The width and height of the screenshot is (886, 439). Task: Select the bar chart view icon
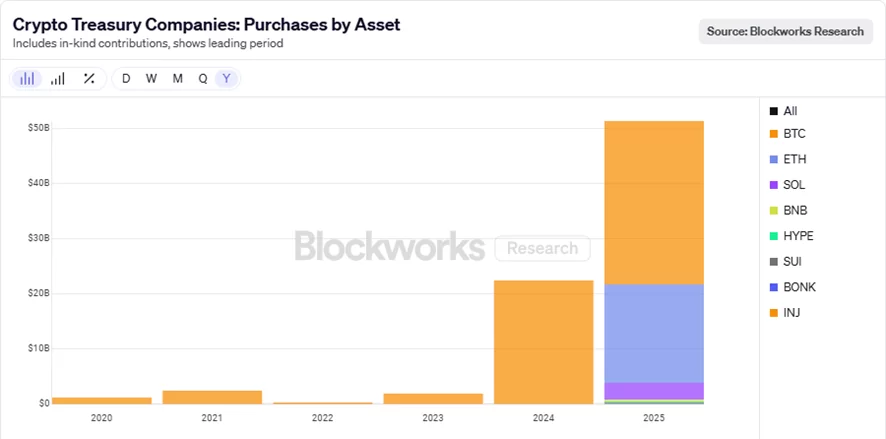27,78
